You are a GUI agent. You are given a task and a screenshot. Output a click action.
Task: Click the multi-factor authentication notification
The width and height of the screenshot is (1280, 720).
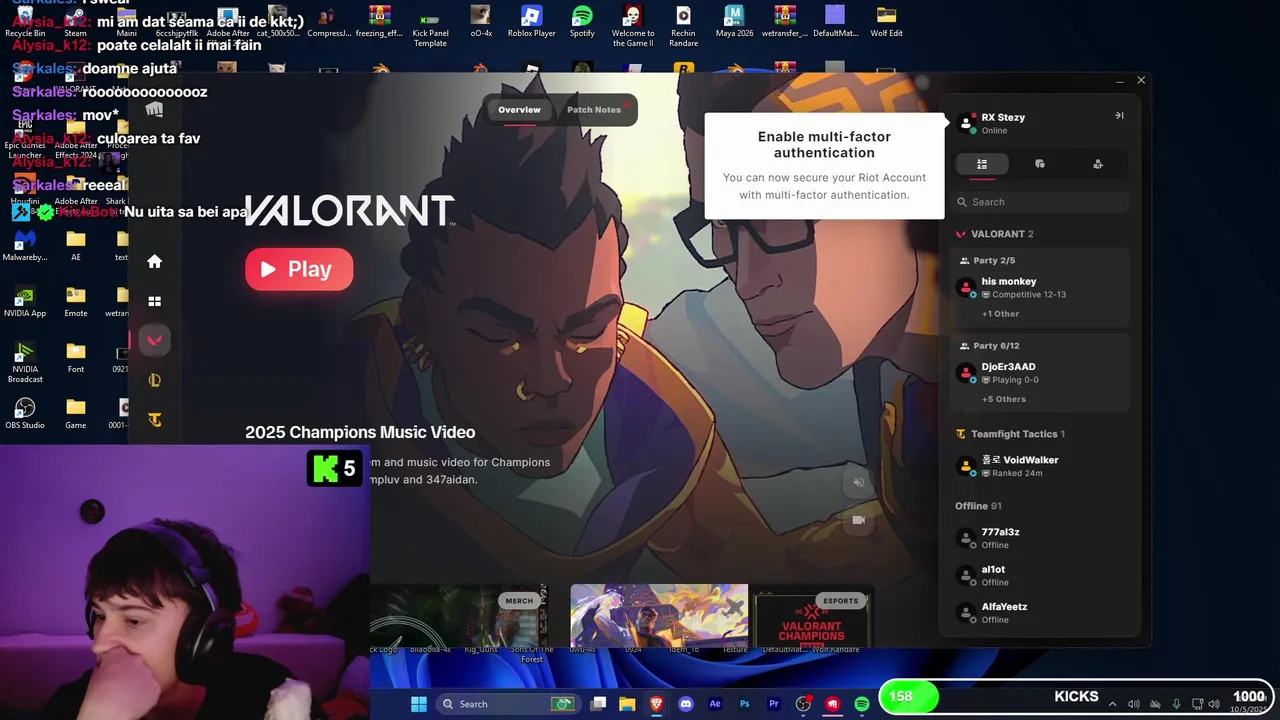click(824, 165)
